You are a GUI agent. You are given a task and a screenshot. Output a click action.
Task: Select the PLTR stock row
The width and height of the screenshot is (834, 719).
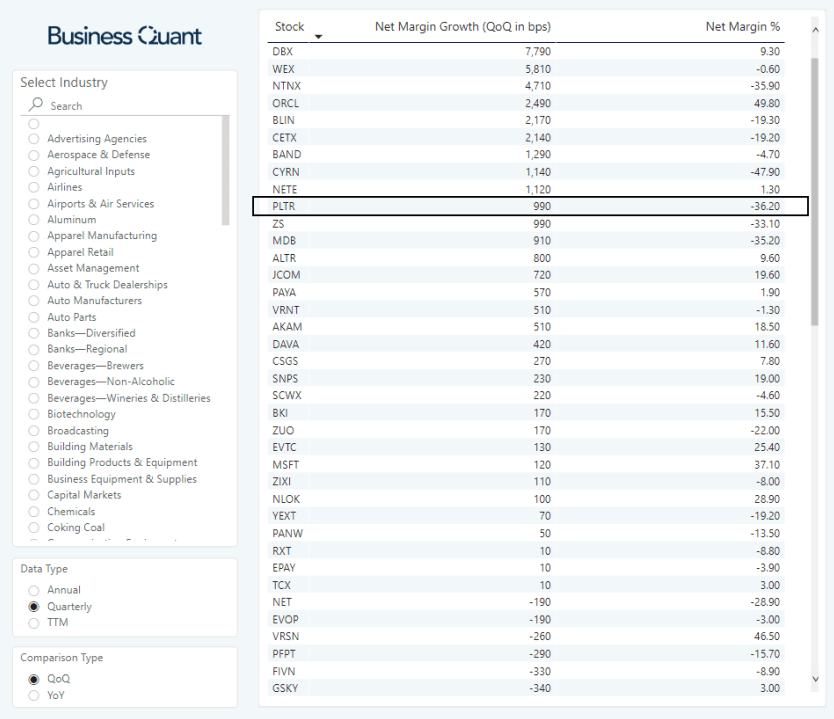click(x=526, y=206)
